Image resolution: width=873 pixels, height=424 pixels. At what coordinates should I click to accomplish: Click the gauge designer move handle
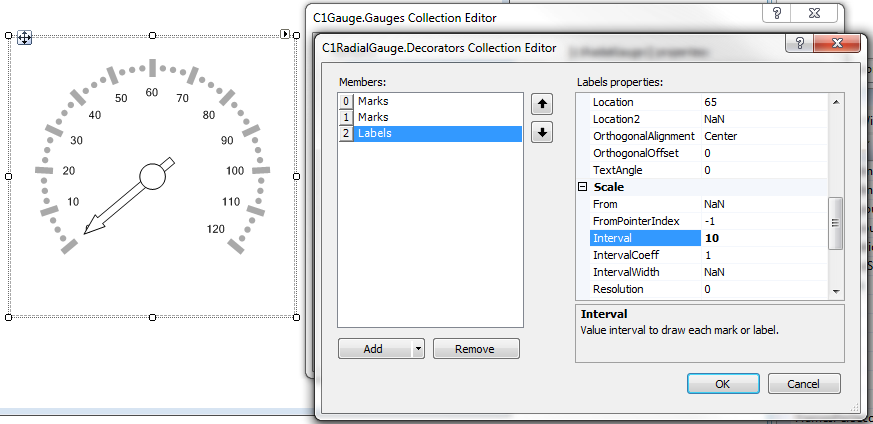tap(24, 38)
